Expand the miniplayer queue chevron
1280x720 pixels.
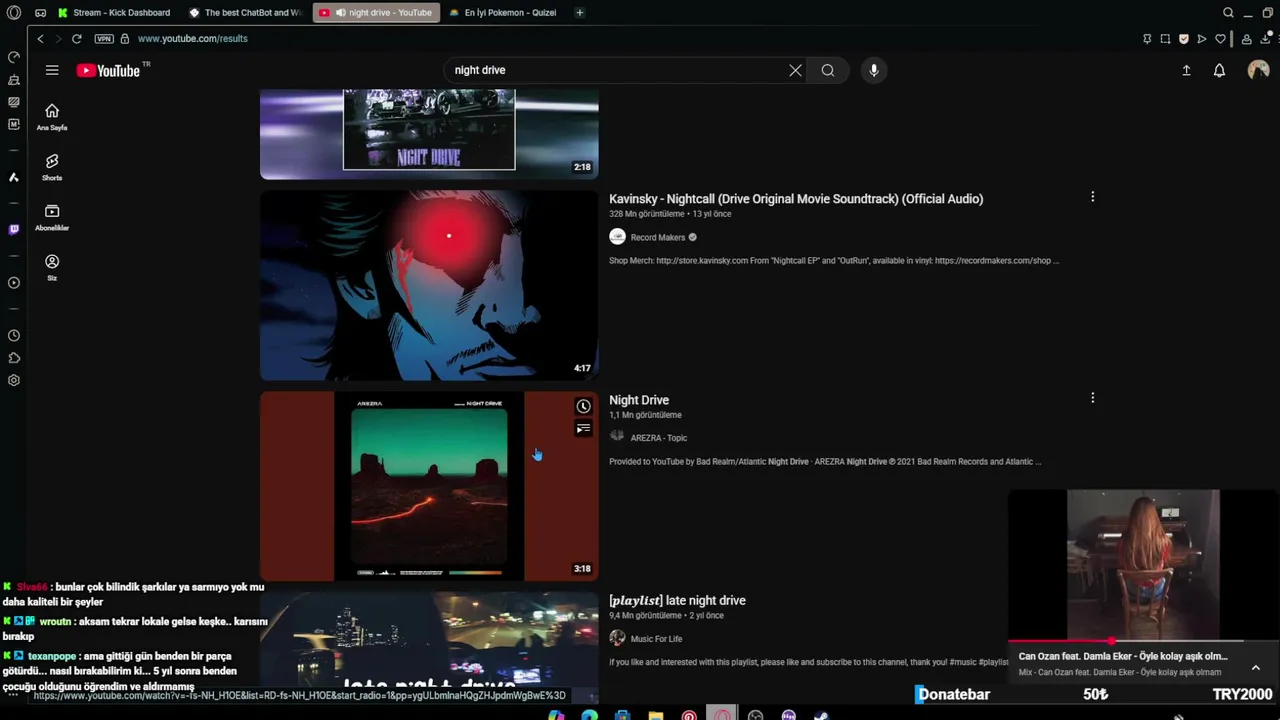pyautogui.click(x=1255, y=667)
